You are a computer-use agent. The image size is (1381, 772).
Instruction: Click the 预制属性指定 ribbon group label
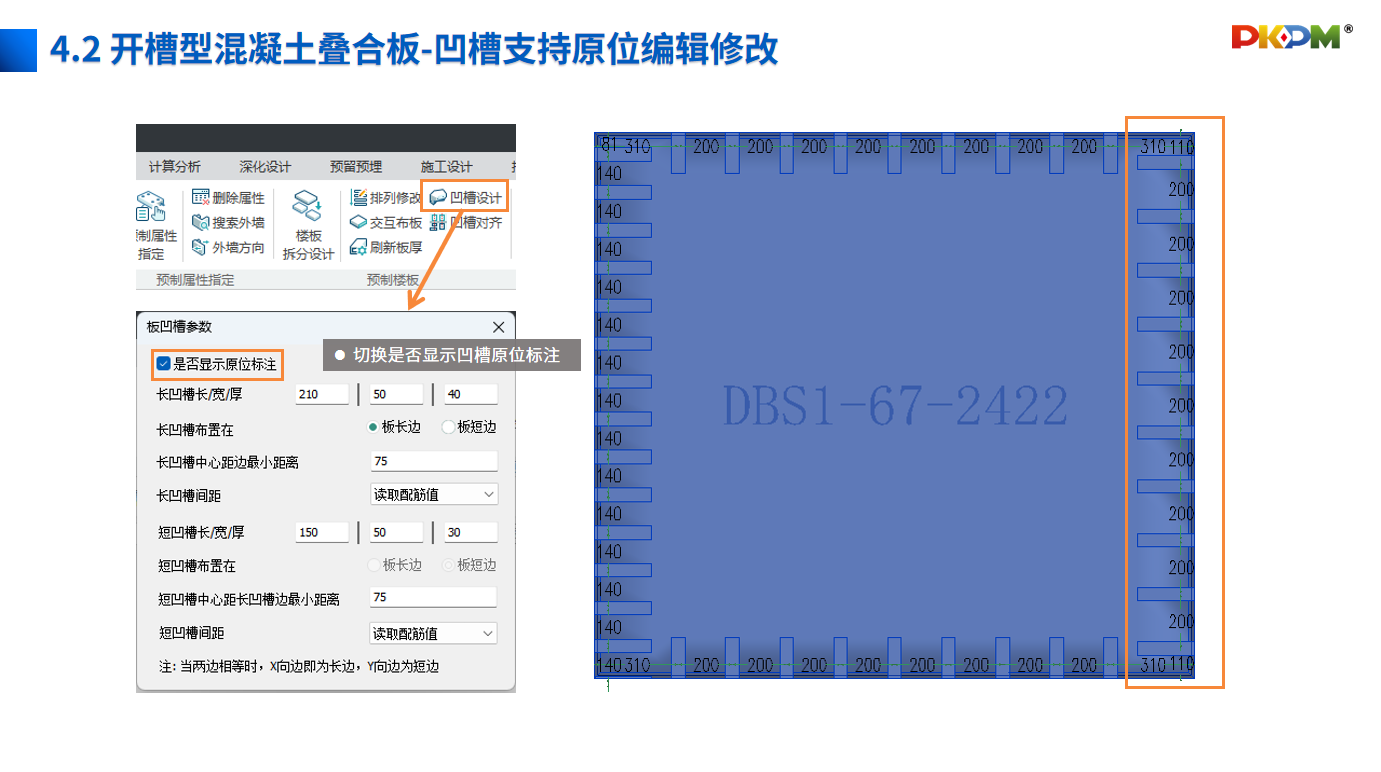[195, 280]
